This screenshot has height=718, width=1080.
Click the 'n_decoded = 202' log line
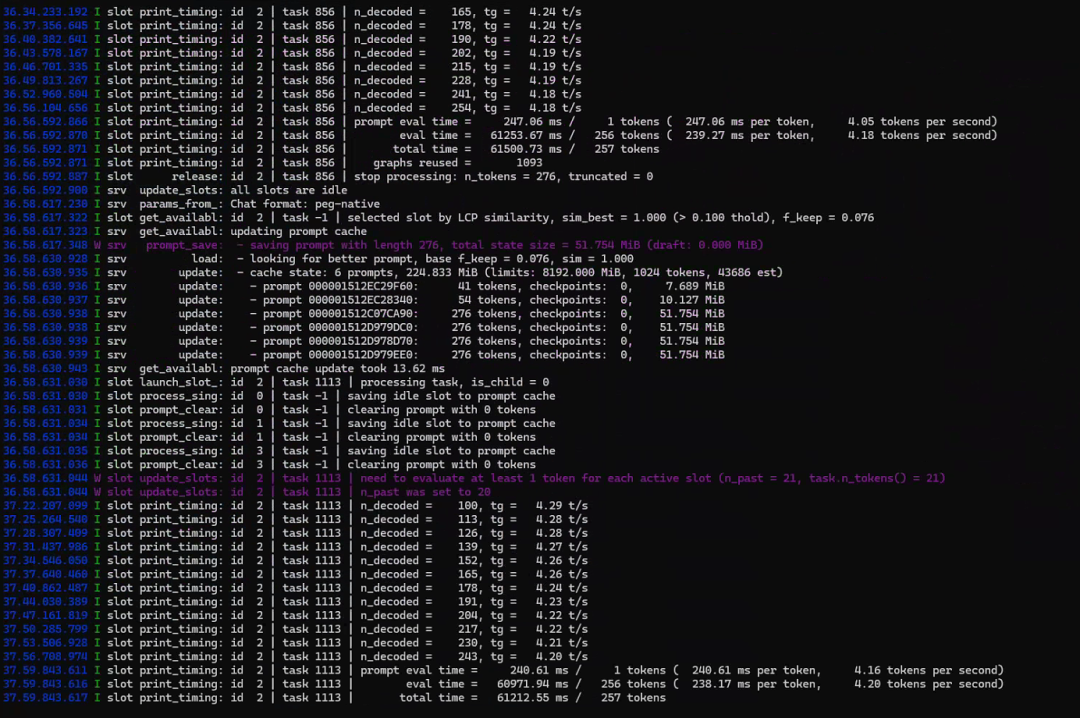click(292, 53)
